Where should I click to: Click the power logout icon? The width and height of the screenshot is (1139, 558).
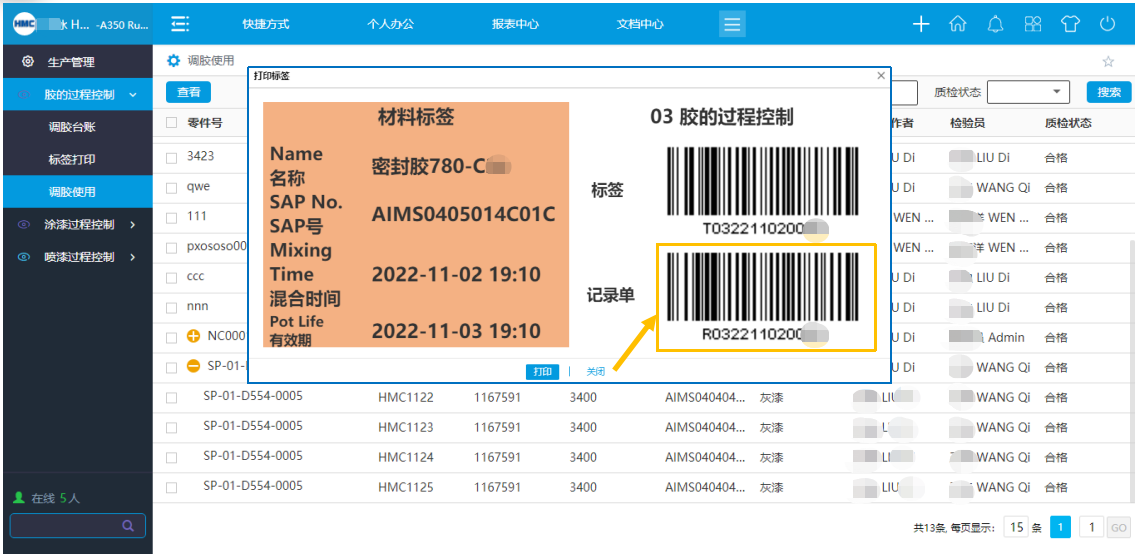pyautogui.click(x=1107, y=24)
